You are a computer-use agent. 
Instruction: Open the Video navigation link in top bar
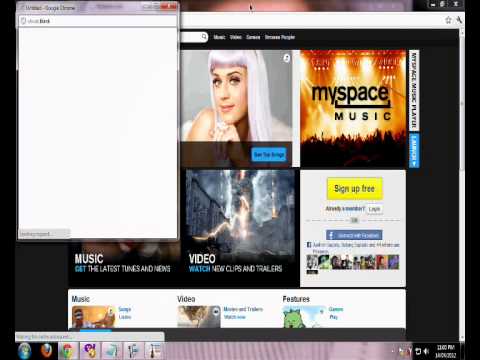(236, 37)
